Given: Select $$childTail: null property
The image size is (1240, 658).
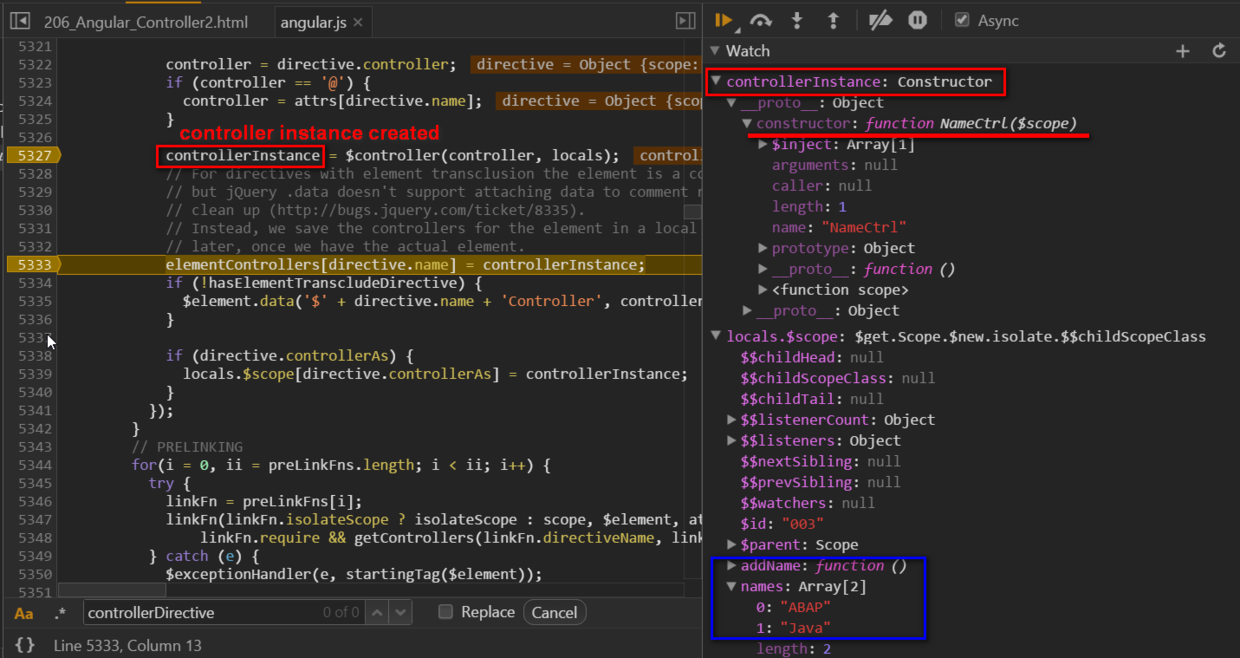Looking at the screenshot, I should tap(812, 399).
